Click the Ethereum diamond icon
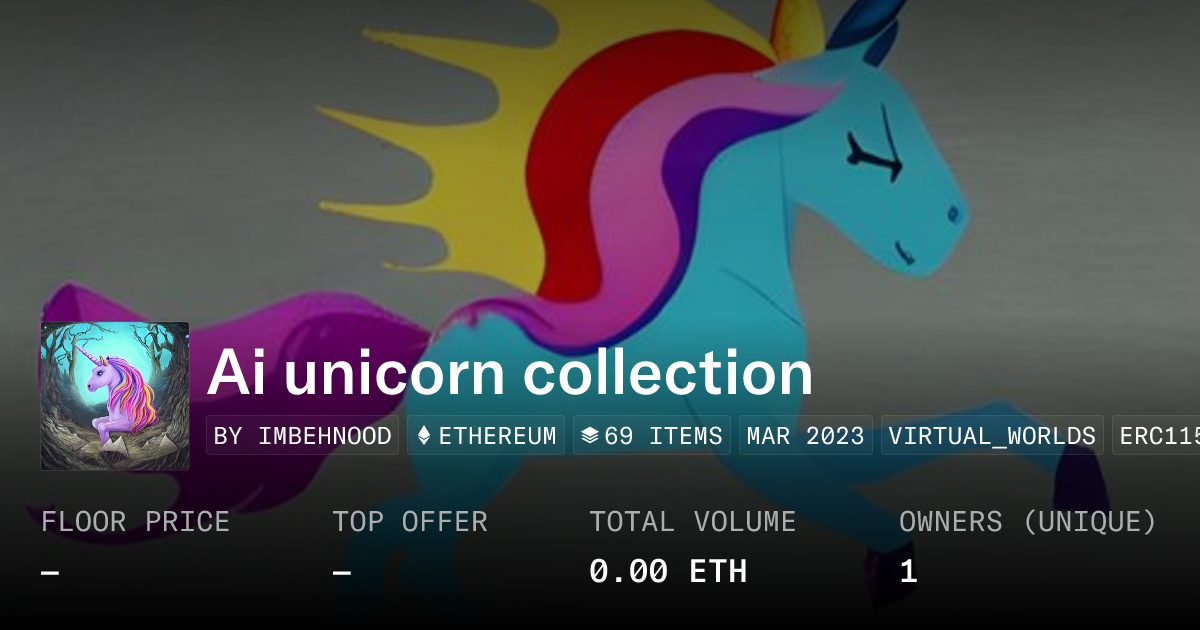Image resolution: width=1200 pixels, height=630 pixels. coord(424,436)
